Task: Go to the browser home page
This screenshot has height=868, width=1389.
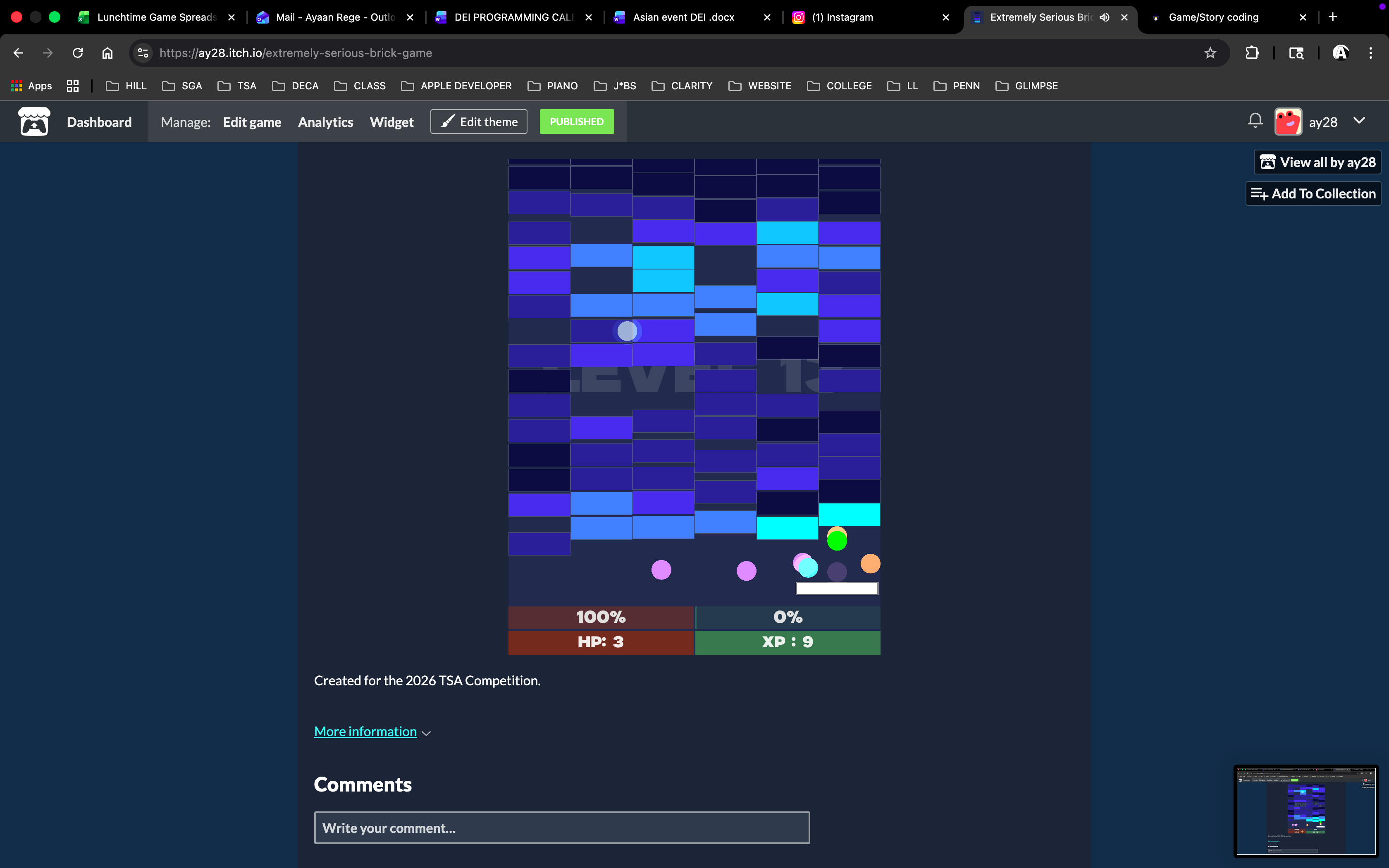Action: point(107,53)
